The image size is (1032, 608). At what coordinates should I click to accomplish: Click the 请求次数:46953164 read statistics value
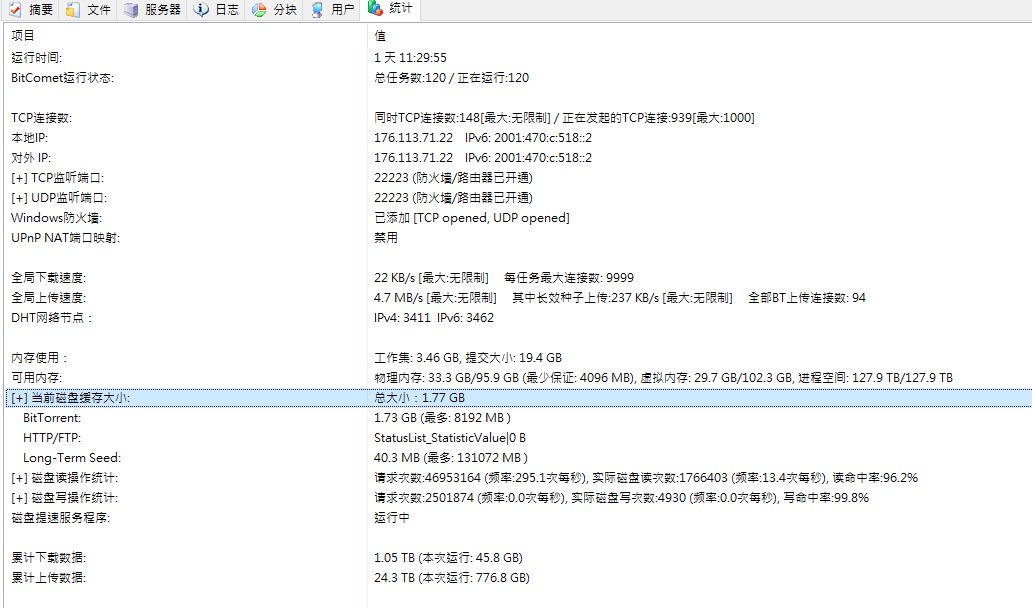[x=646, y=478]
